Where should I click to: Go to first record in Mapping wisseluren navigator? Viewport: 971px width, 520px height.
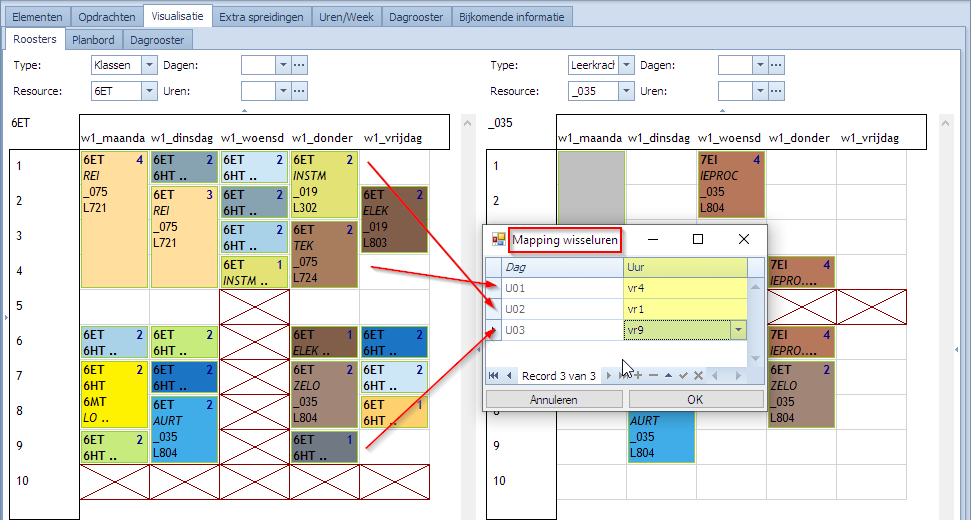coord(494,375)
